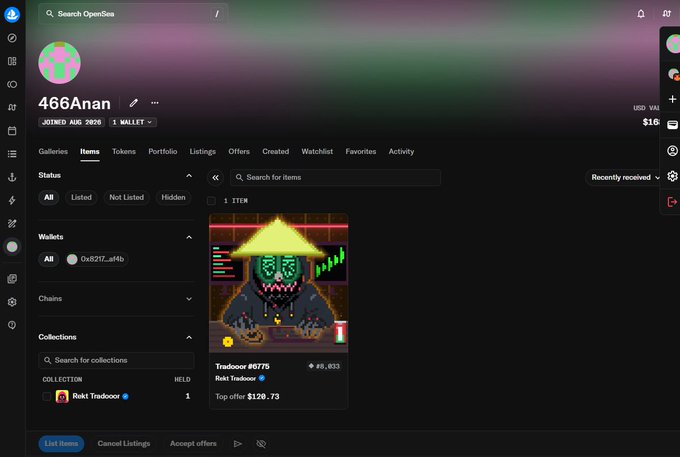This screenshot has width=680, height=457.
Task: Click the Search for collections field
Action: tap(116, 360)
